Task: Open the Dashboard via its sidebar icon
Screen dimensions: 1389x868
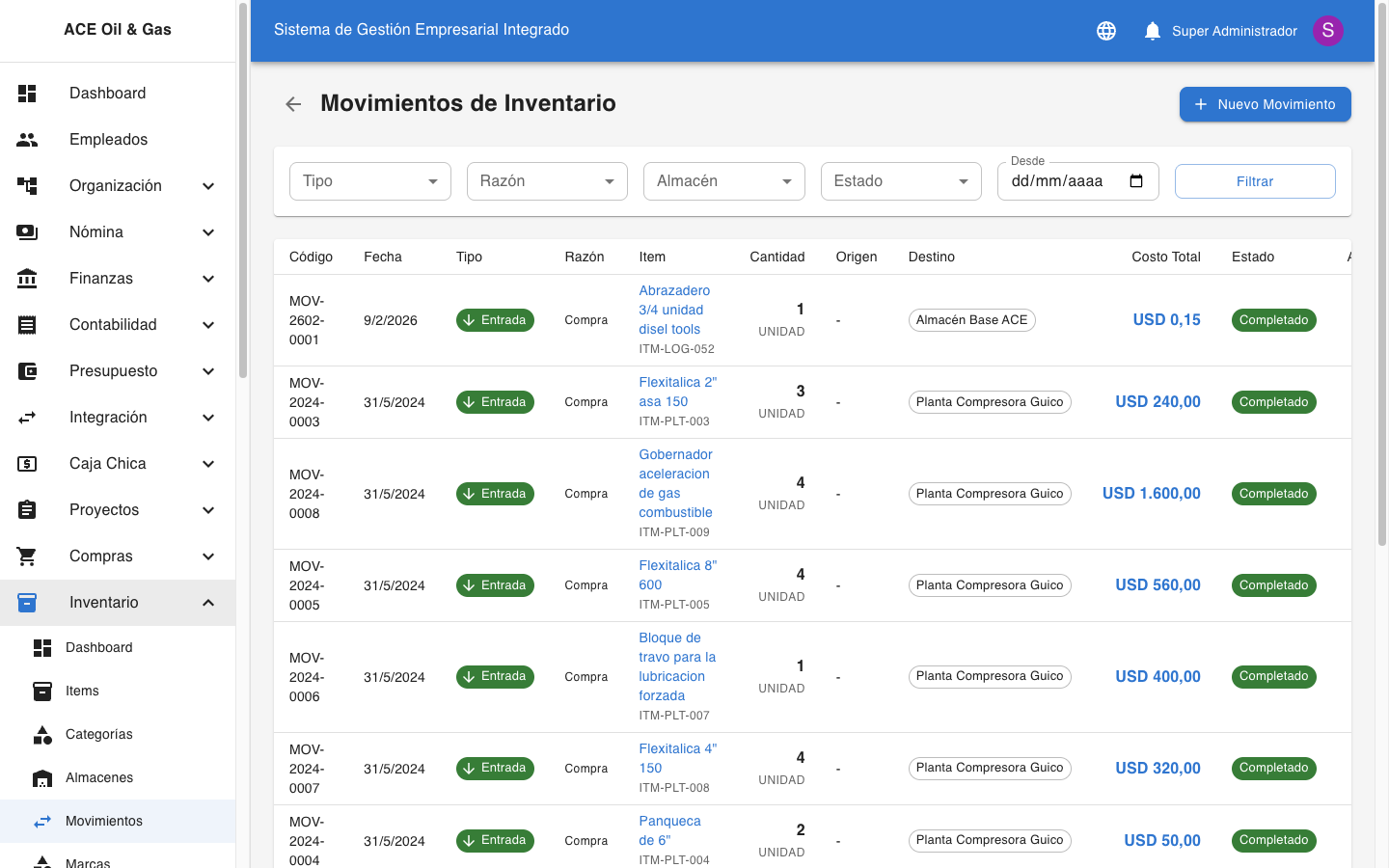Action: tap(27, 93)
